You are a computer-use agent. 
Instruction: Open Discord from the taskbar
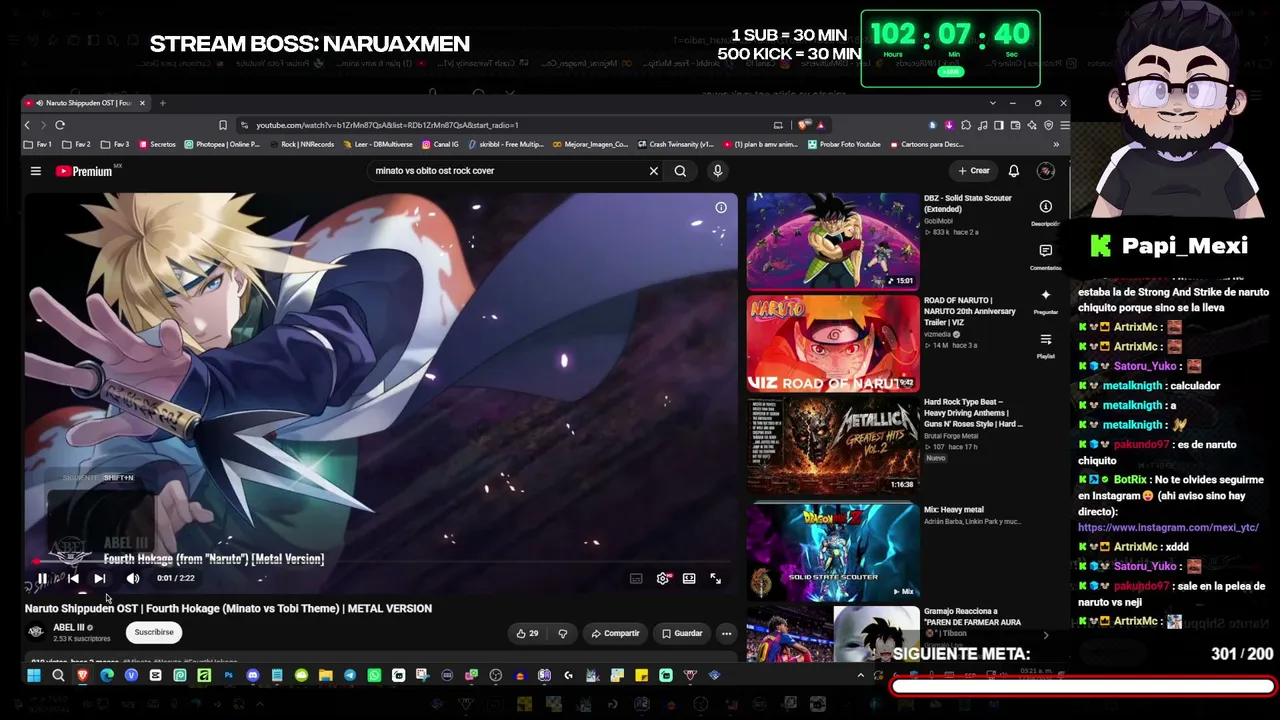point(252,676)
